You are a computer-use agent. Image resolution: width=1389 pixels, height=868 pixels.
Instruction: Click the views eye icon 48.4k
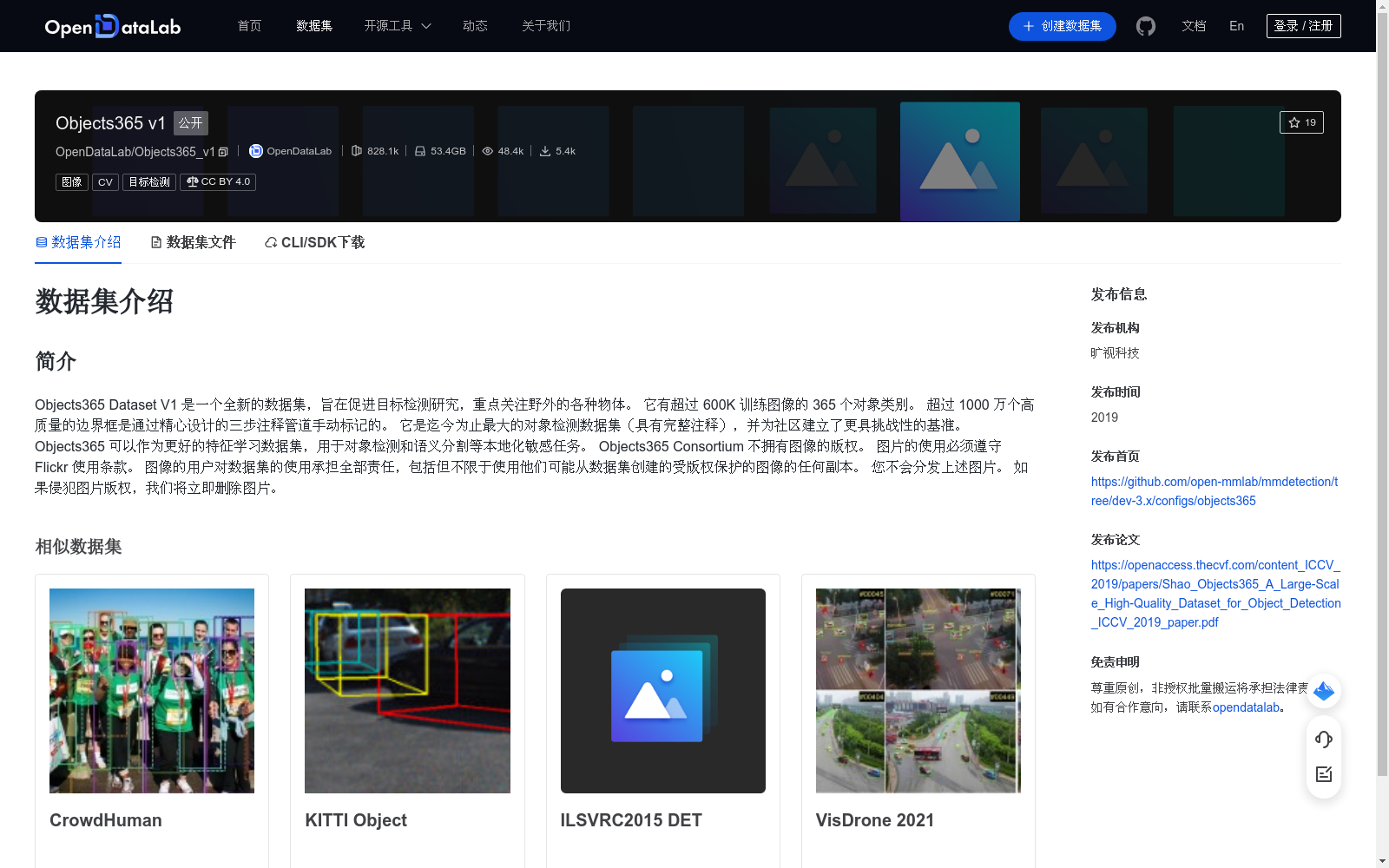click(x=488, y=151)
